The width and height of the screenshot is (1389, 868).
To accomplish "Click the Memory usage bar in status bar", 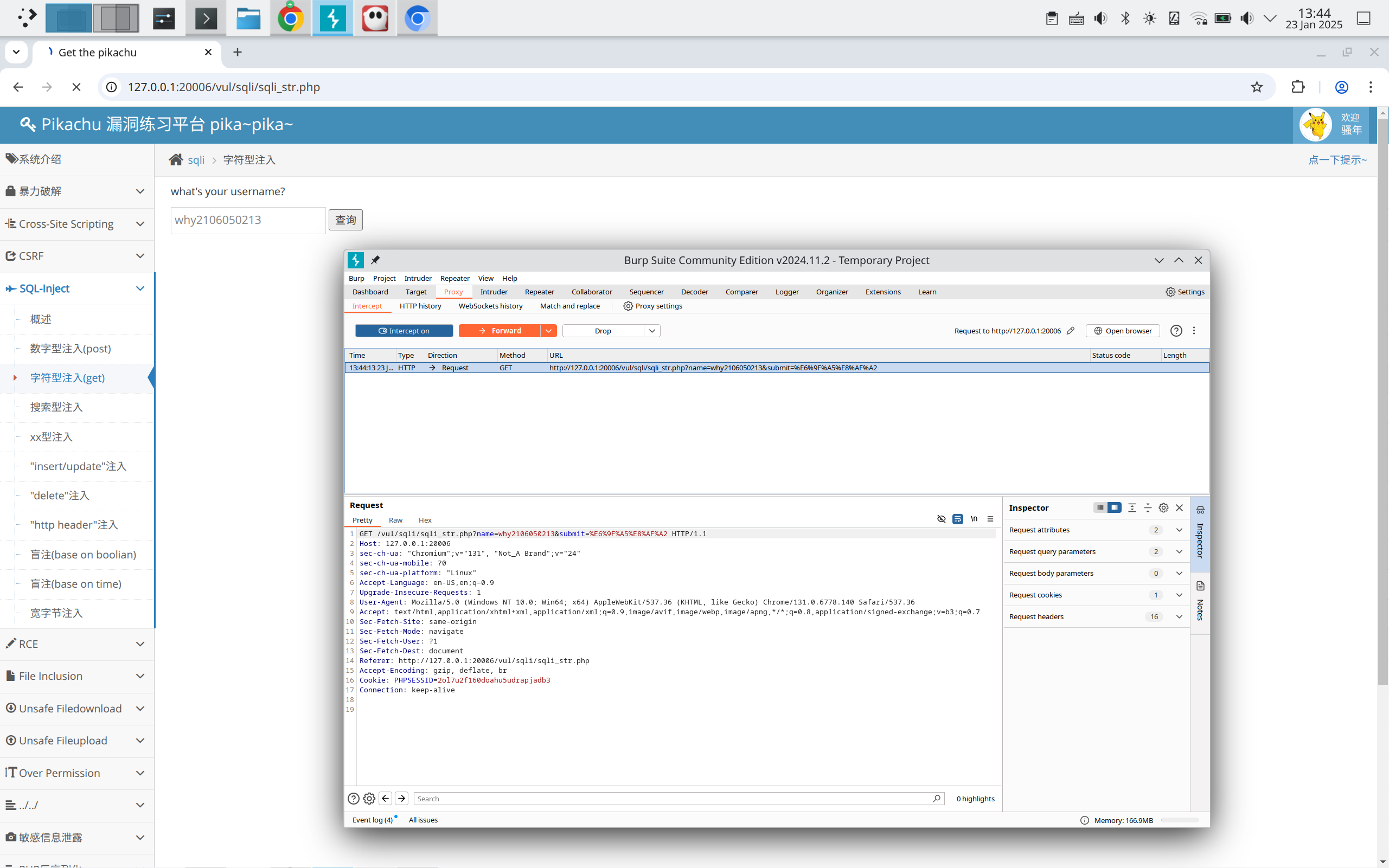I will click(1179, 820).
